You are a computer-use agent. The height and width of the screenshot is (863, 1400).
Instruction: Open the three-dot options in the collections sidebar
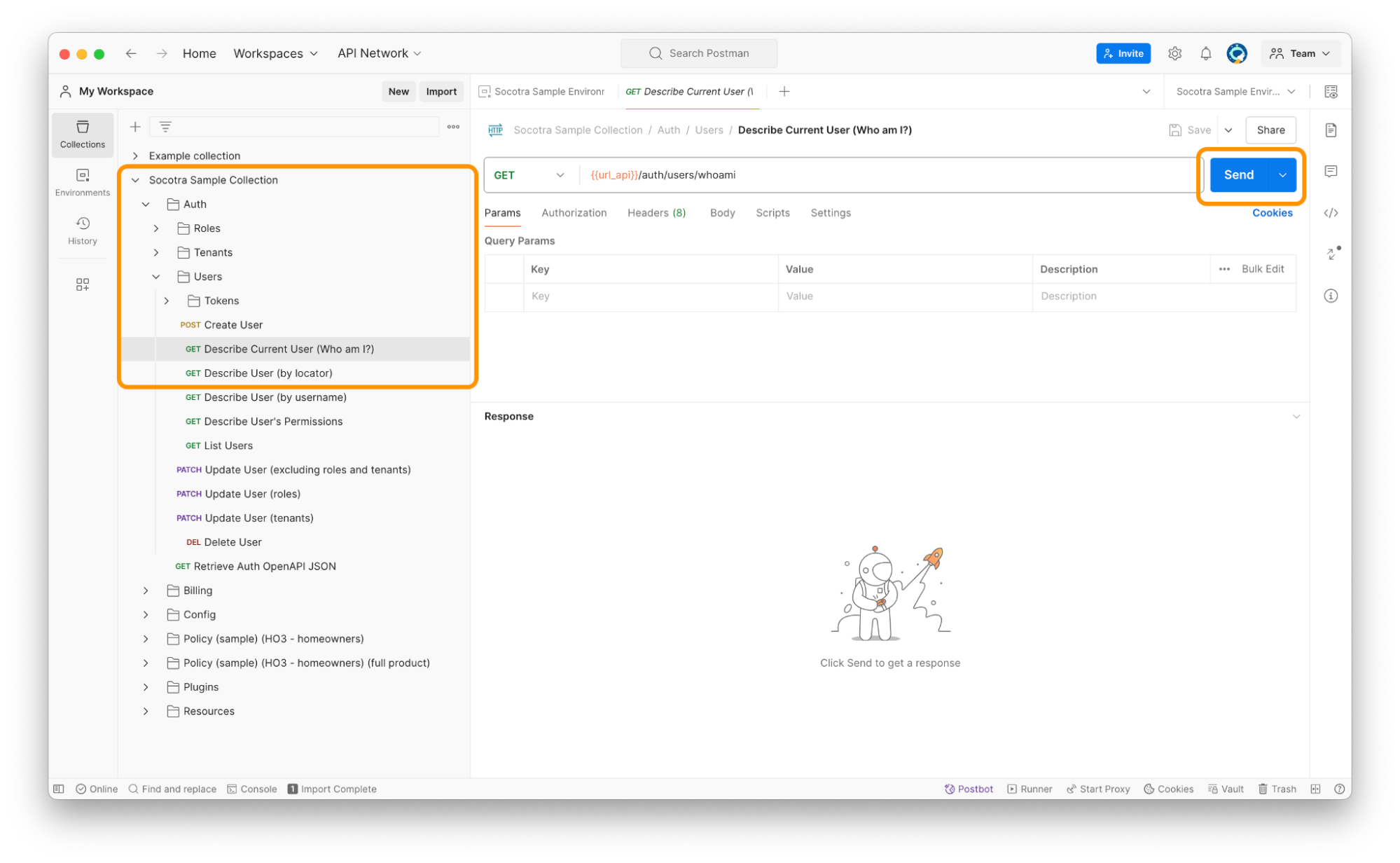click(x=453, y=127)
